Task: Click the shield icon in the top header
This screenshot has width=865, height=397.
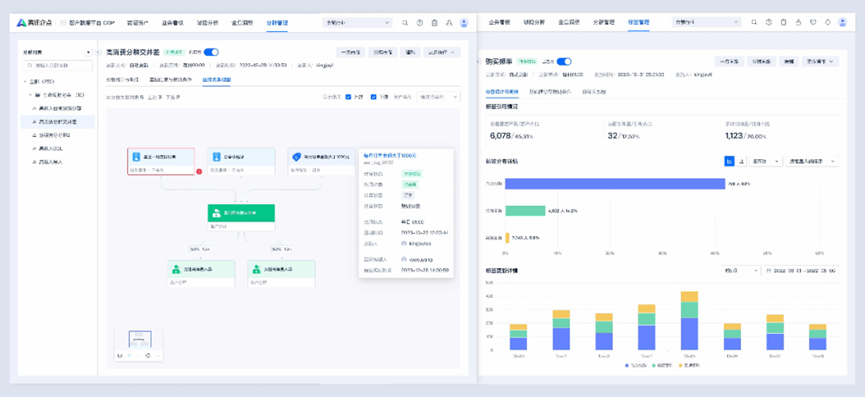Action: pyautogui.click(x=813, y=23)
